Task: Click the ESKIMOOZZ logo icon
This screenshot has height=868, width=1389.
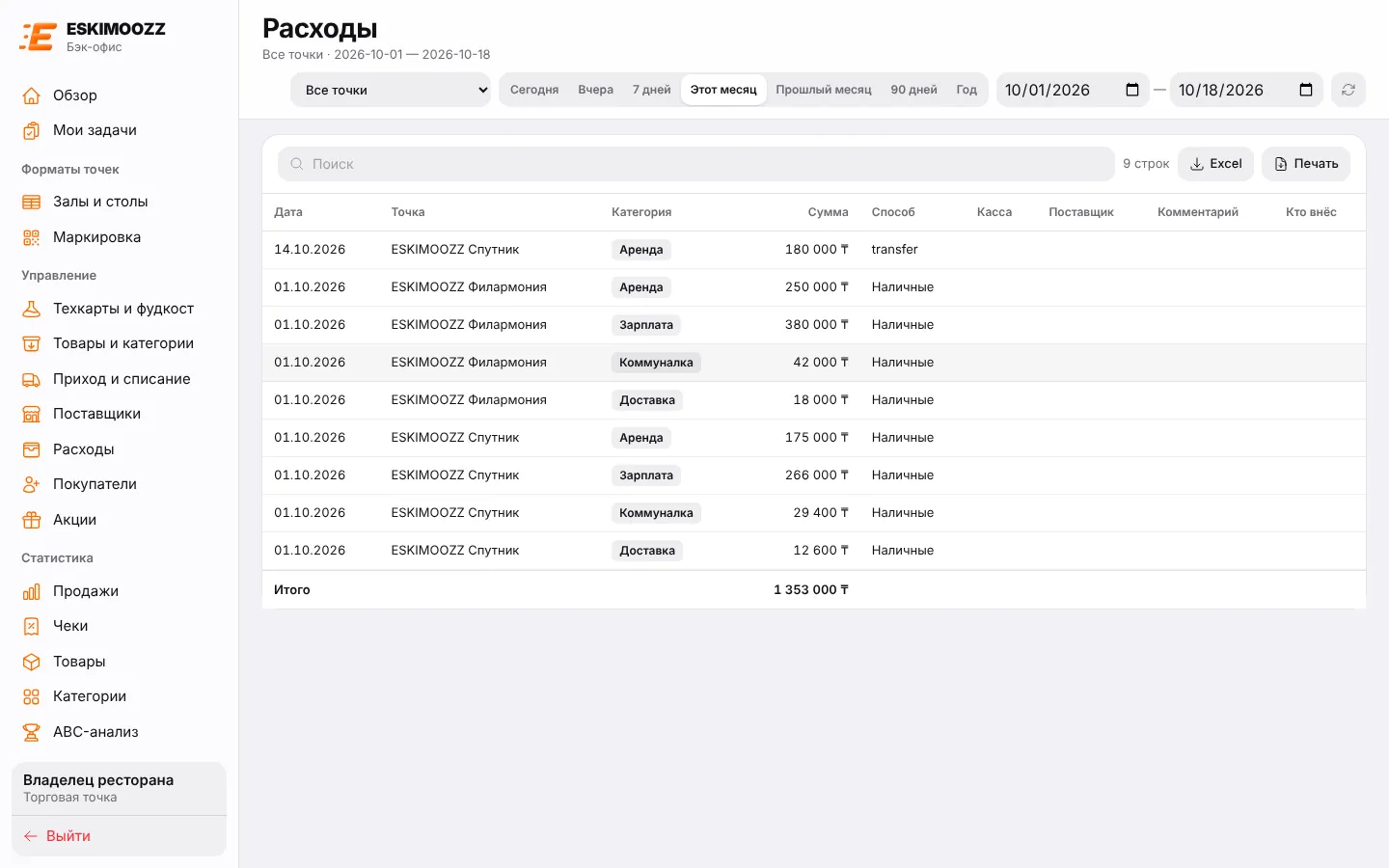Action: click(x=38, y=37)
